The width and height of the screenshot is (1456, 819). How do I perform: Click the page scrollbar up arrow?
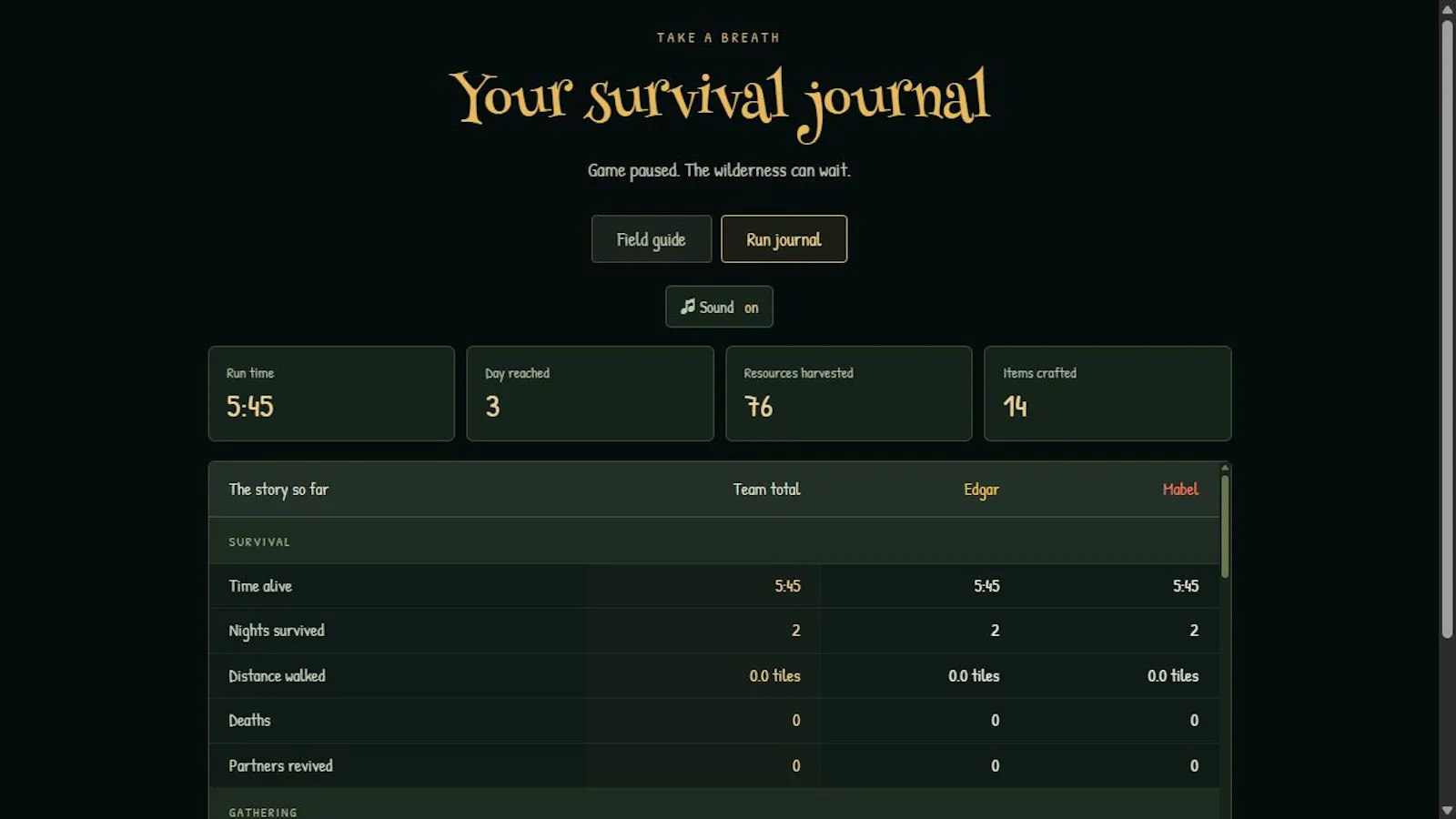[x=1447, y=8]
